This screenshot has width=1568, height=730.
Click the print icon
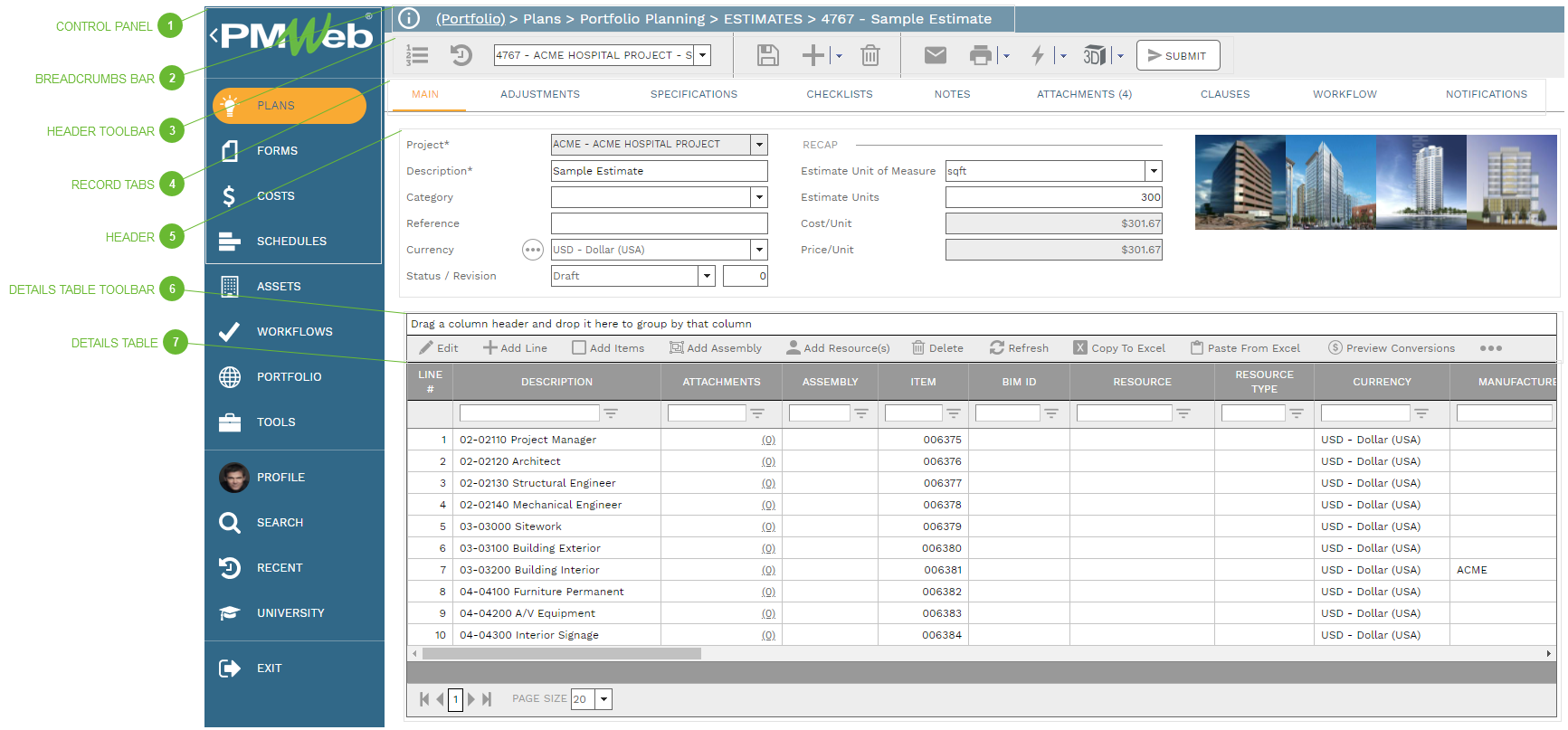980,56
